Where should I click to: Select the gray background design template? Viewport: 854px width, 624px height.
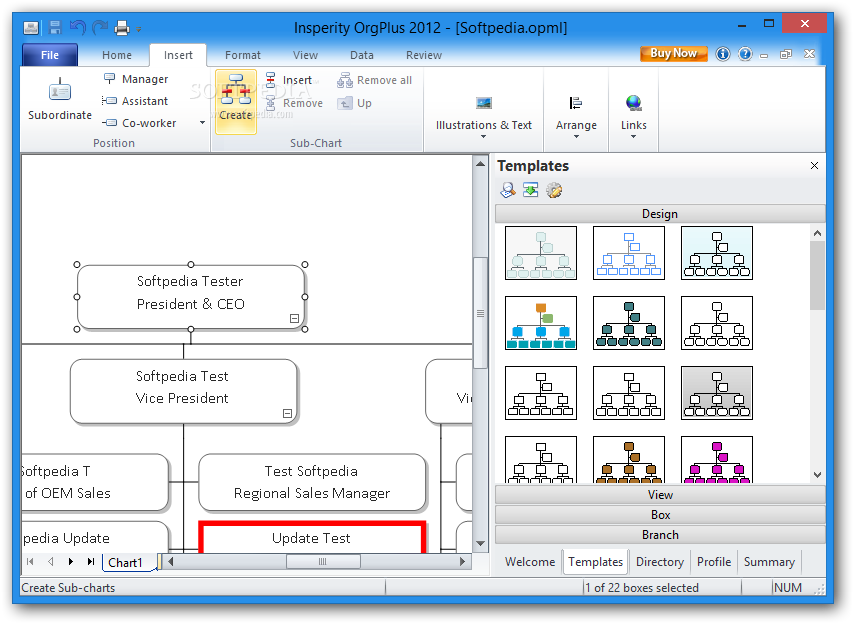pos(717,393)
